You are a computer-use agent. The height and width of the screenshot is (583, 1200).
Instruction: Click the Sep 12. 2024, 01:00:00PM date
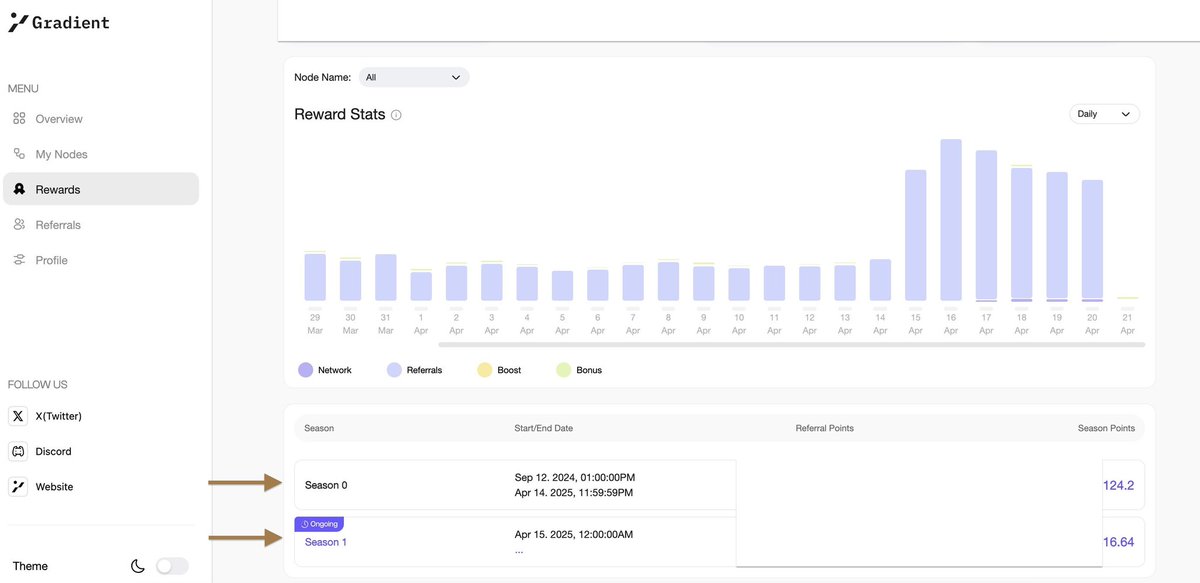click(575, 477)
